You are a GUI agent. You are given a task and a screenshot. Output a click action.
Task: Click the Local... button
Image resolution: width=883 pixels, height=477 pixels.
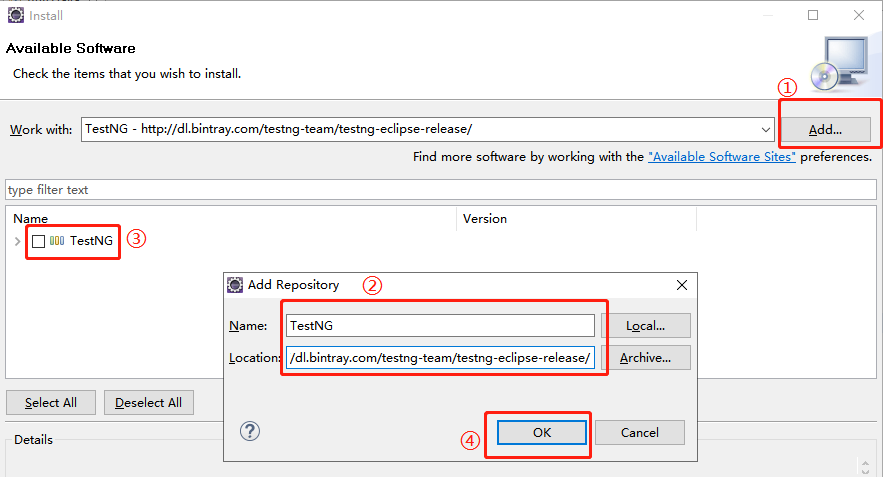click(x=645, y=326)
